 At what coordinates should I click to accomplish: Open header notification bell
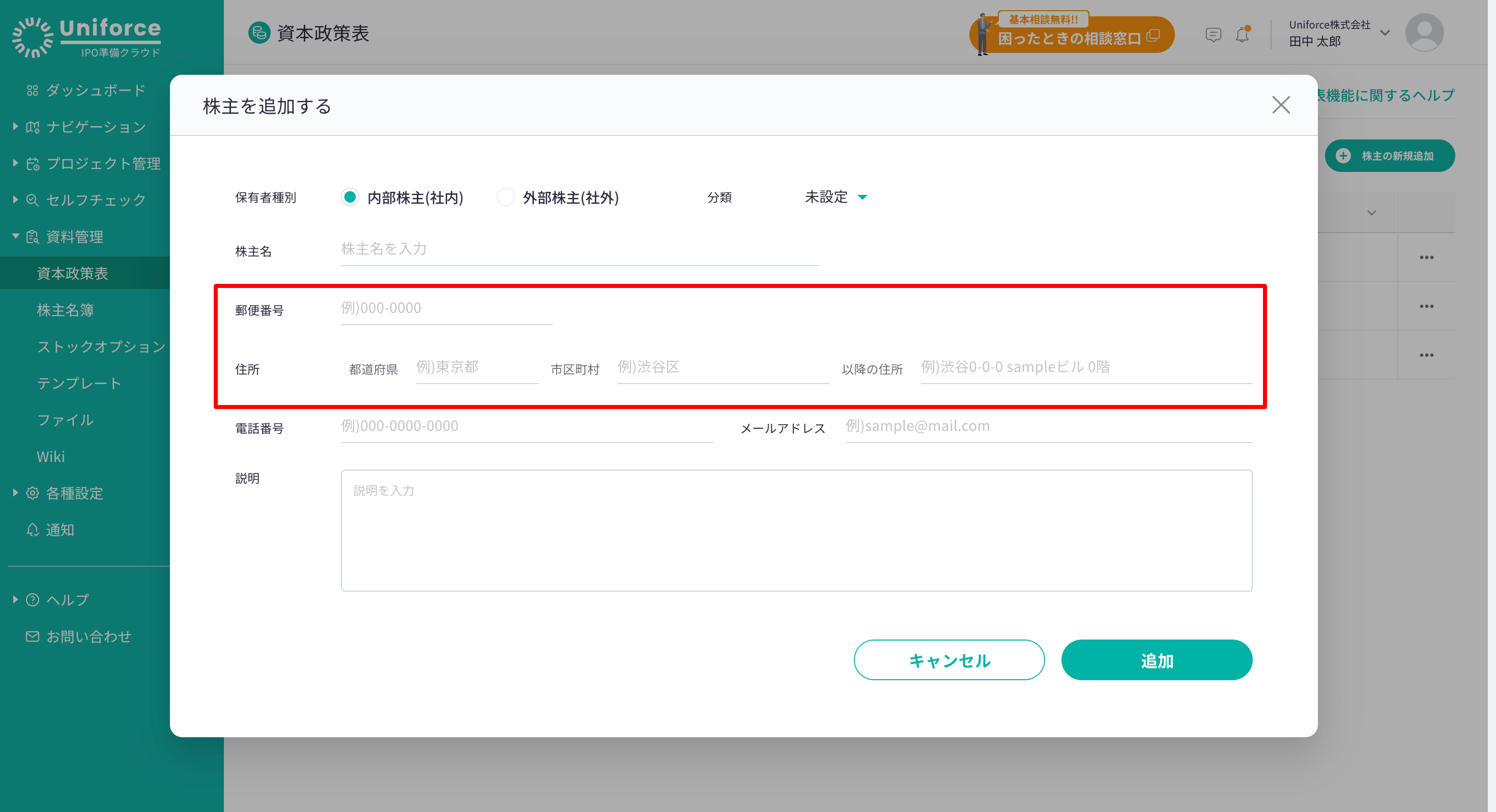point(1242,35)
